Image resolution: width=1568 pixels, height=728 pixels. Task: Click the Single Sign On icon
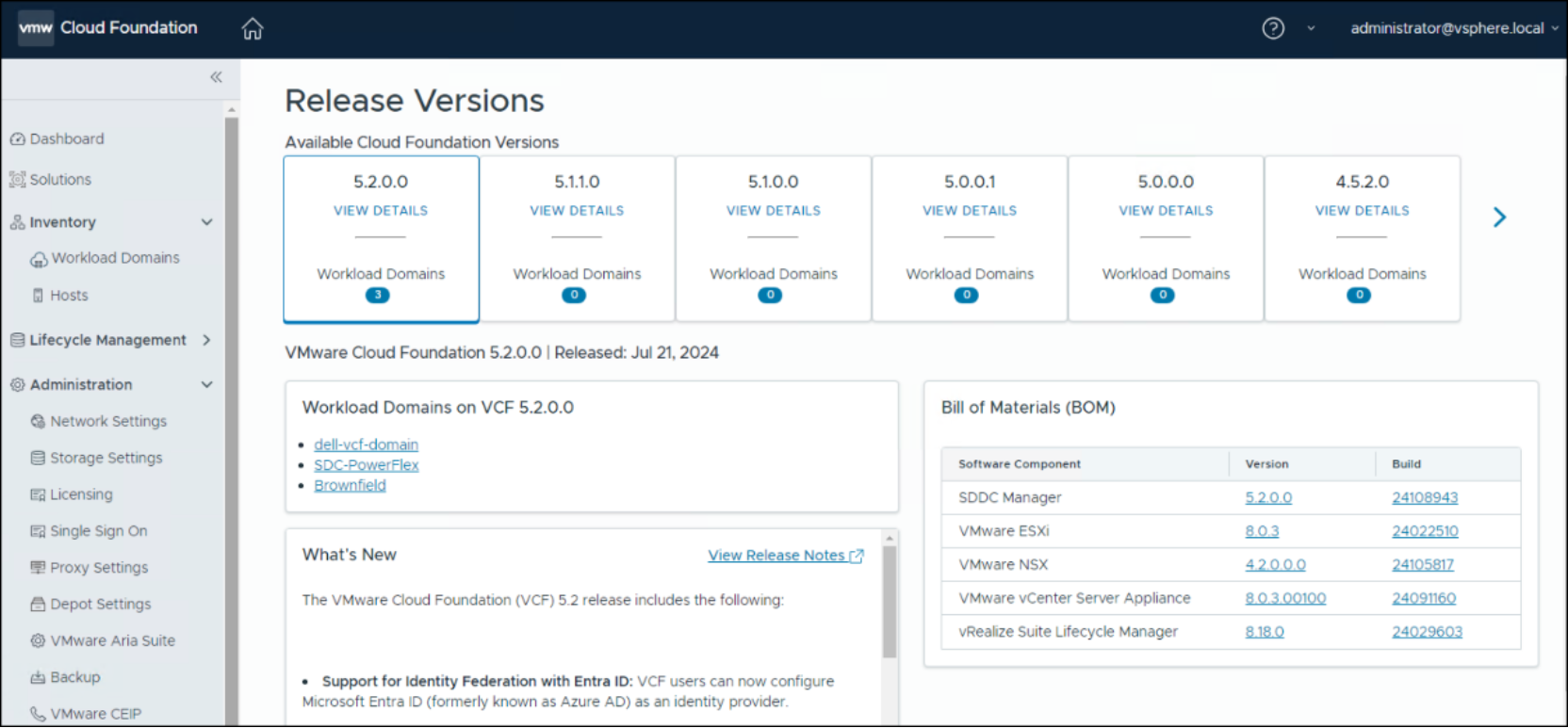point(38,532)
